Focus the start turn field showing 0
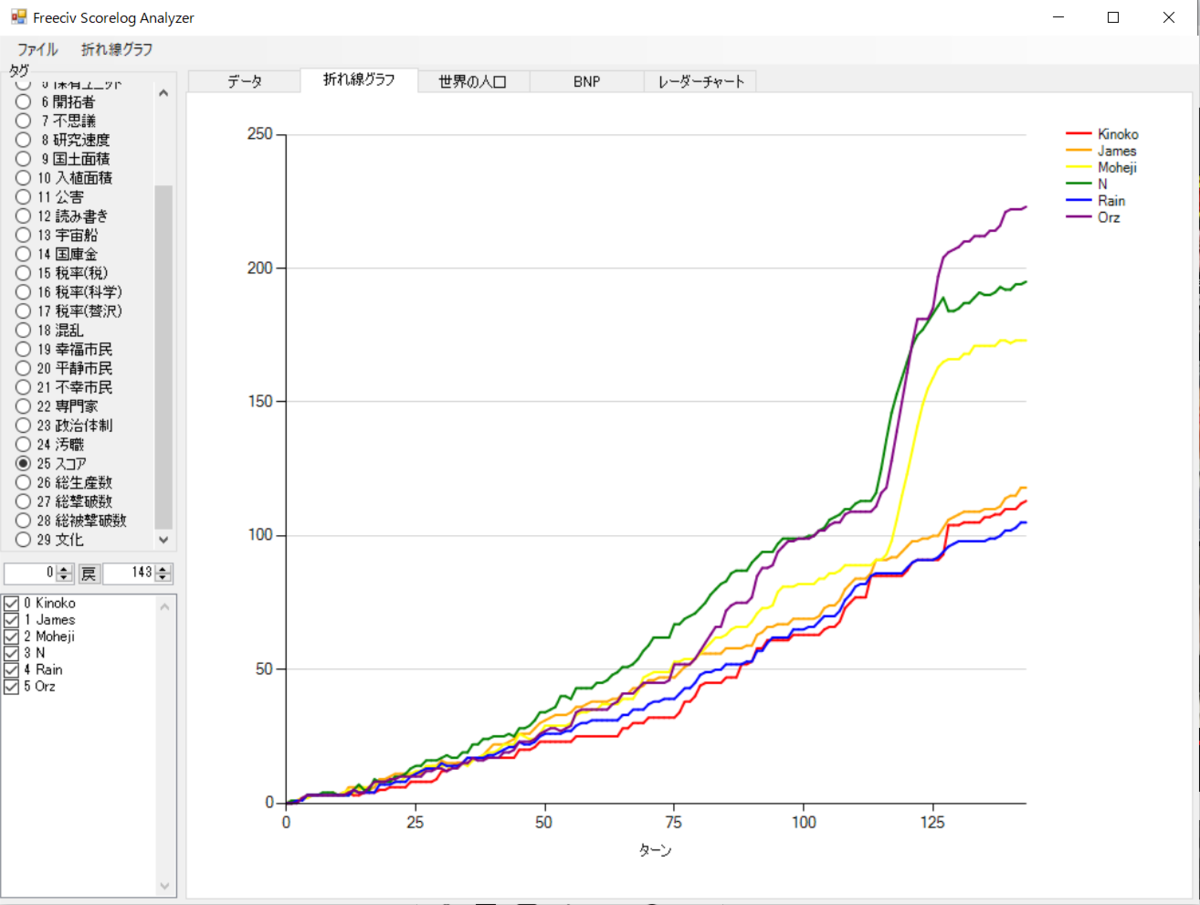Viewport: 1200px width, 905px height. point(30,573)
